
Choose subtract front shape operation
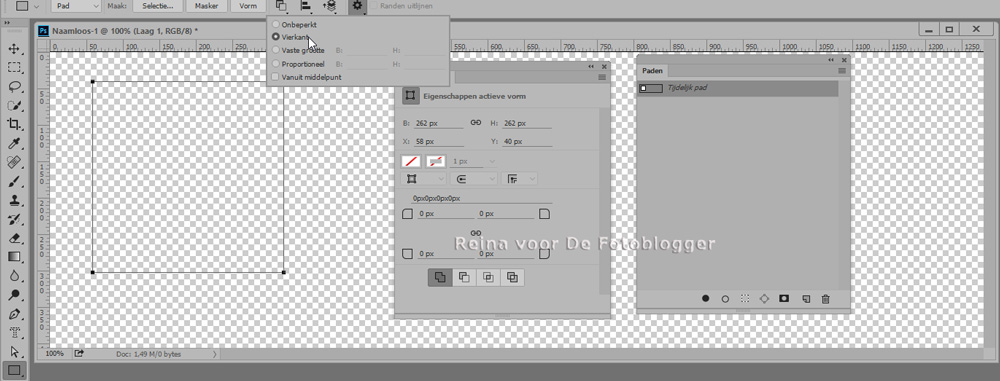point(465,277)
